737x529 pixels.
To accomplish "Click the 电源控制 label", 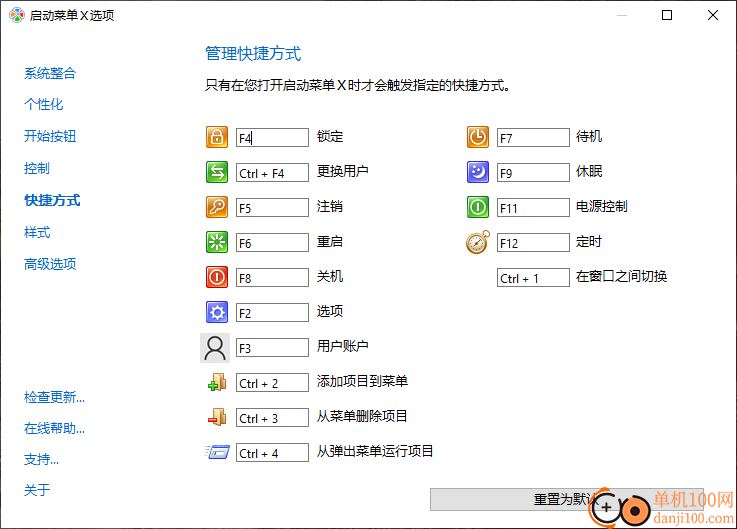I will click(602, 206).
